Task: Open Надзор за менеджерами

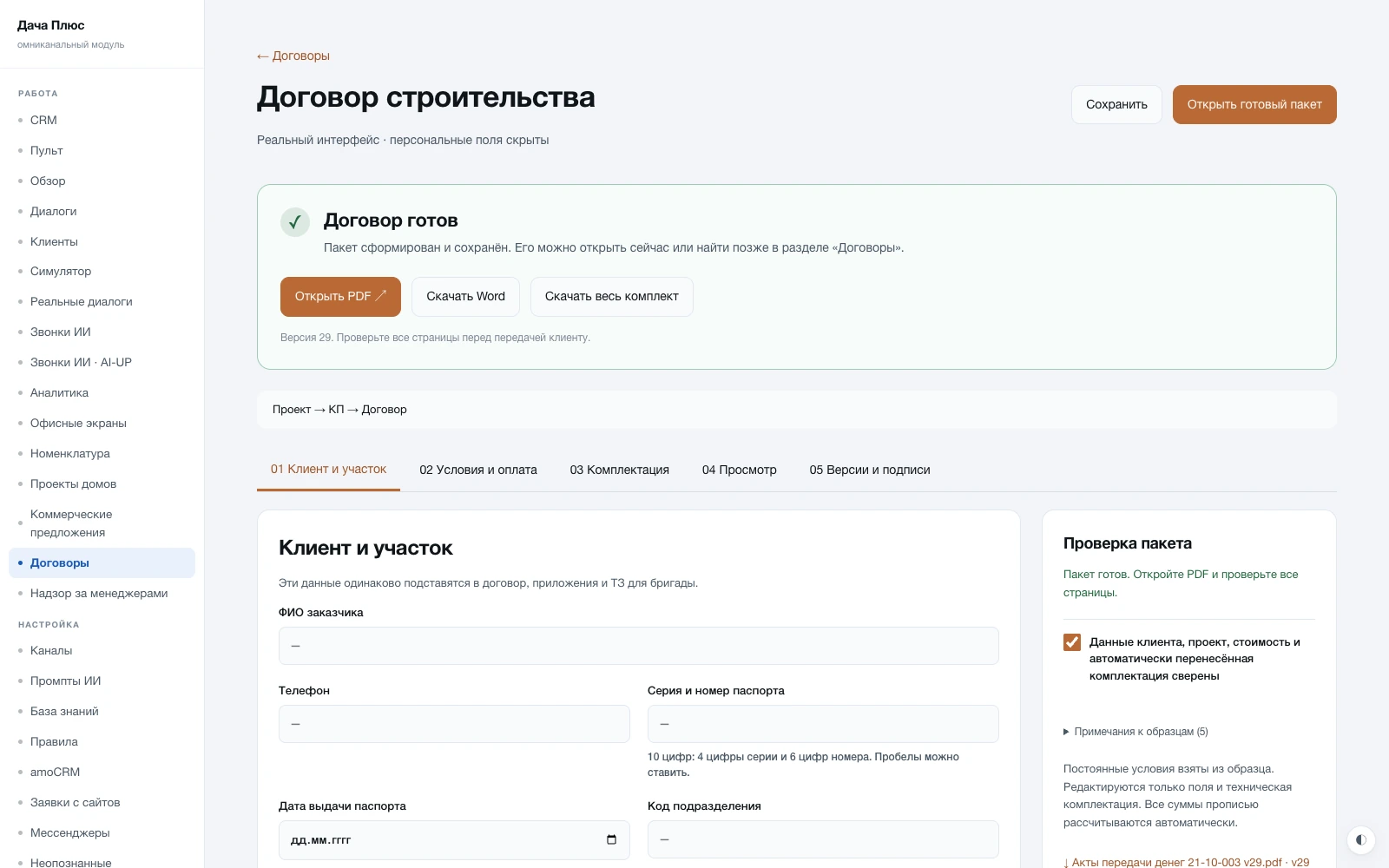Action: pos(102,593)
